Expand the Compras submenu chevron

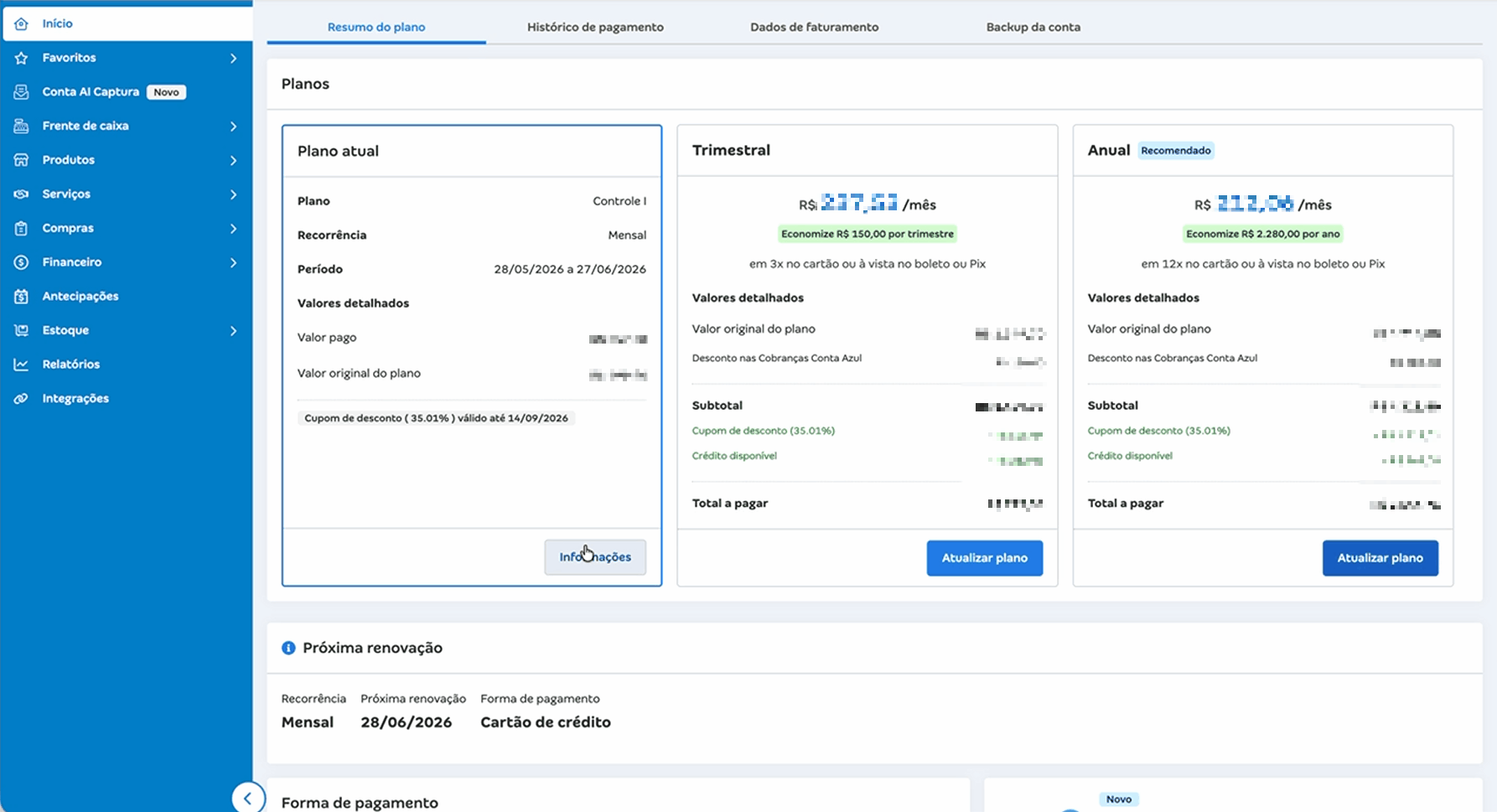click(x=233, y=228)
